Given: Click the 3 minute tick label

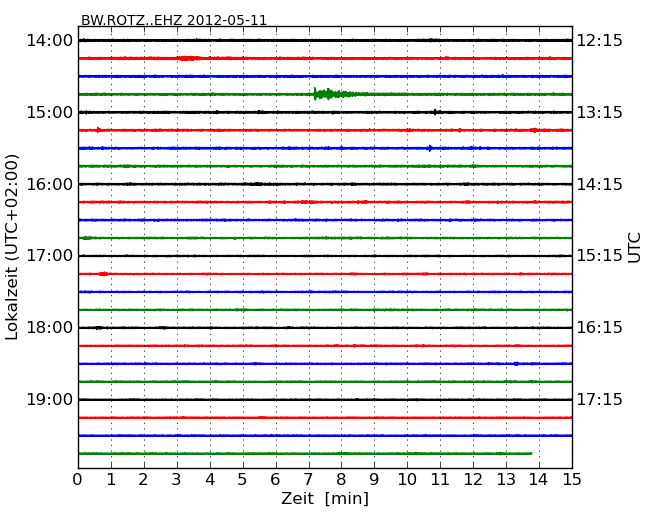Looking at the screenshot, I should tap(177, 480).
